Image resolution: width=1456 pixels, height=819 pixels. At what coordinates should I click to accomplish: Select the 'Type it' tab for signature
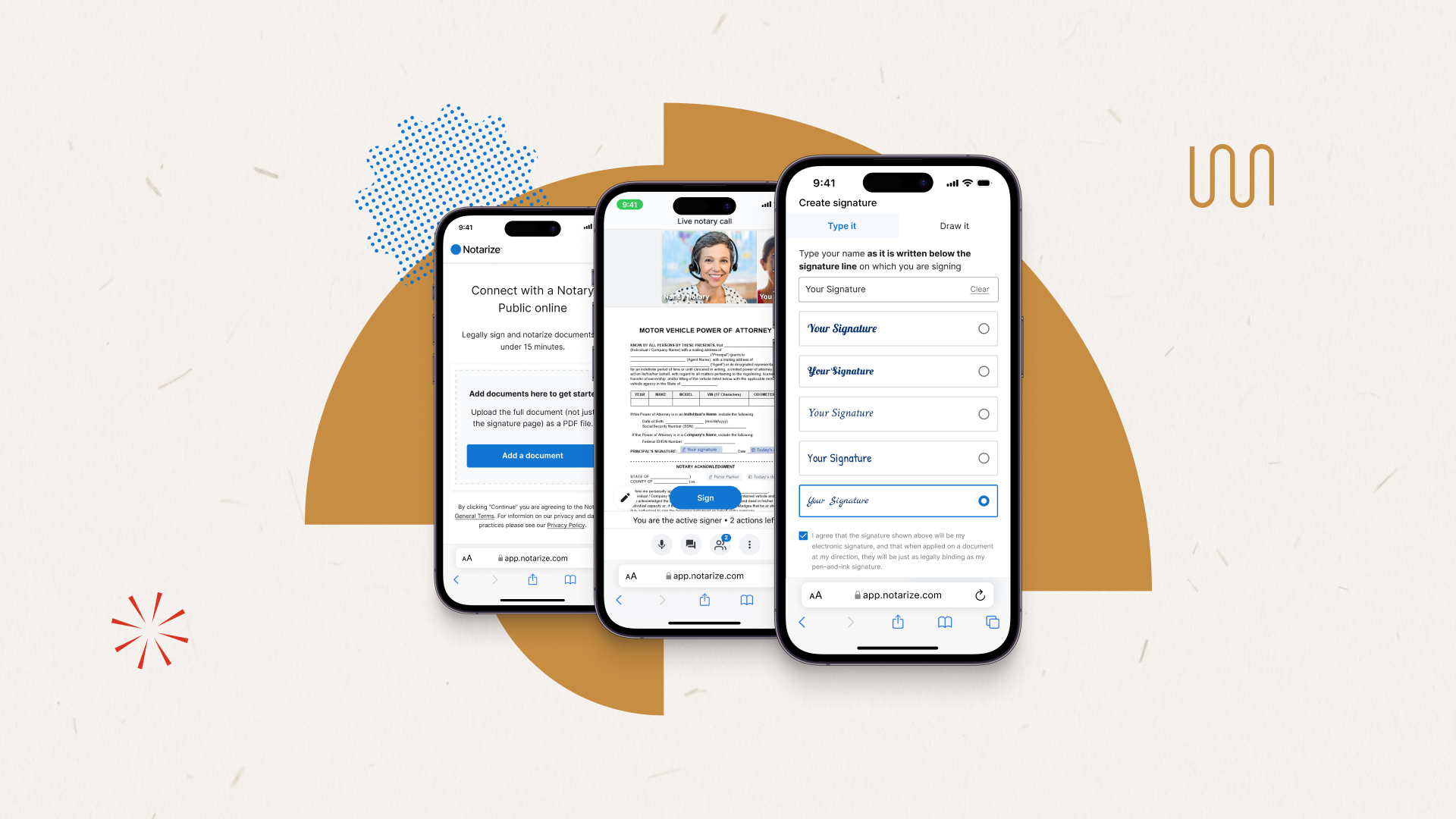tap(841, 226)
